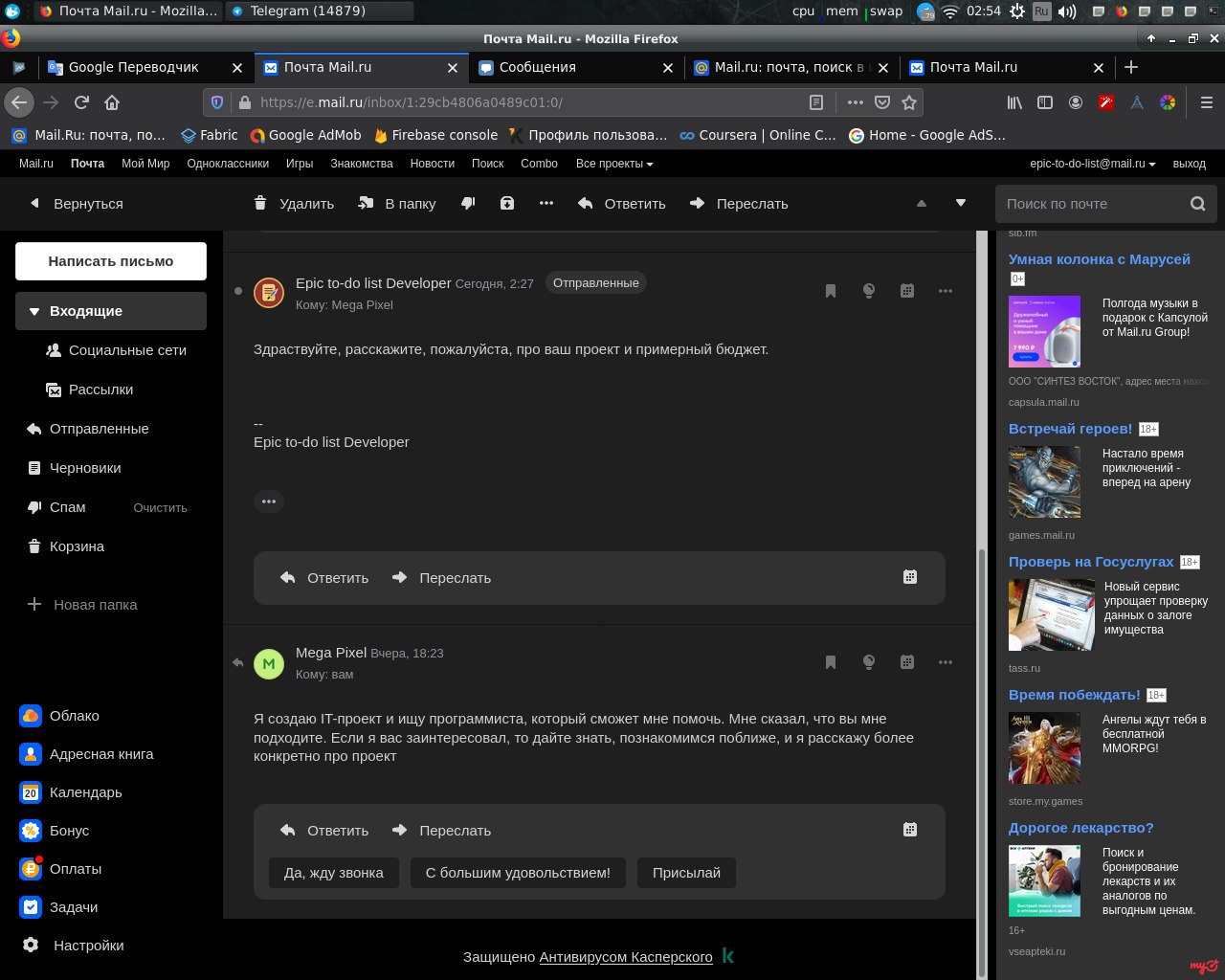Image resolution: width=1225 pixels, height=980 pixels.
Task: Open Telegram window from taskbar
Action: click(320, 11)
